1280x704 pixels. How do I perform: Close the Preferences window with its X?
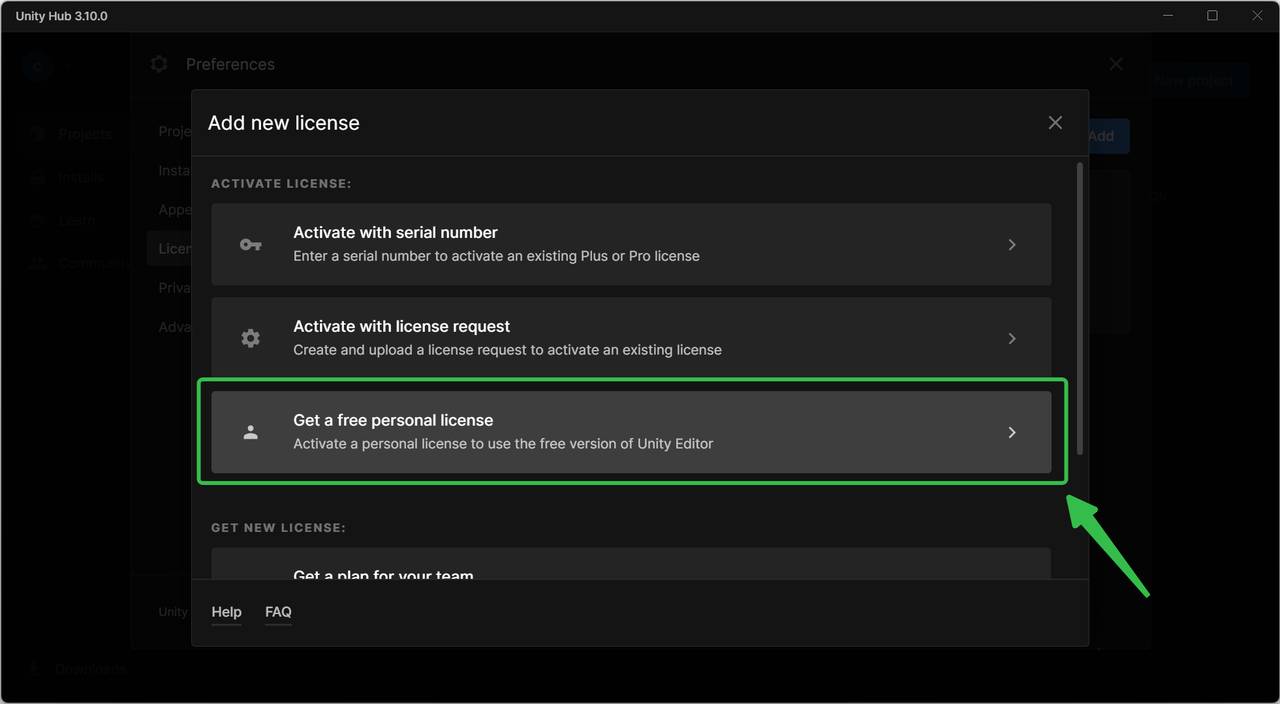click(1116, 64)
